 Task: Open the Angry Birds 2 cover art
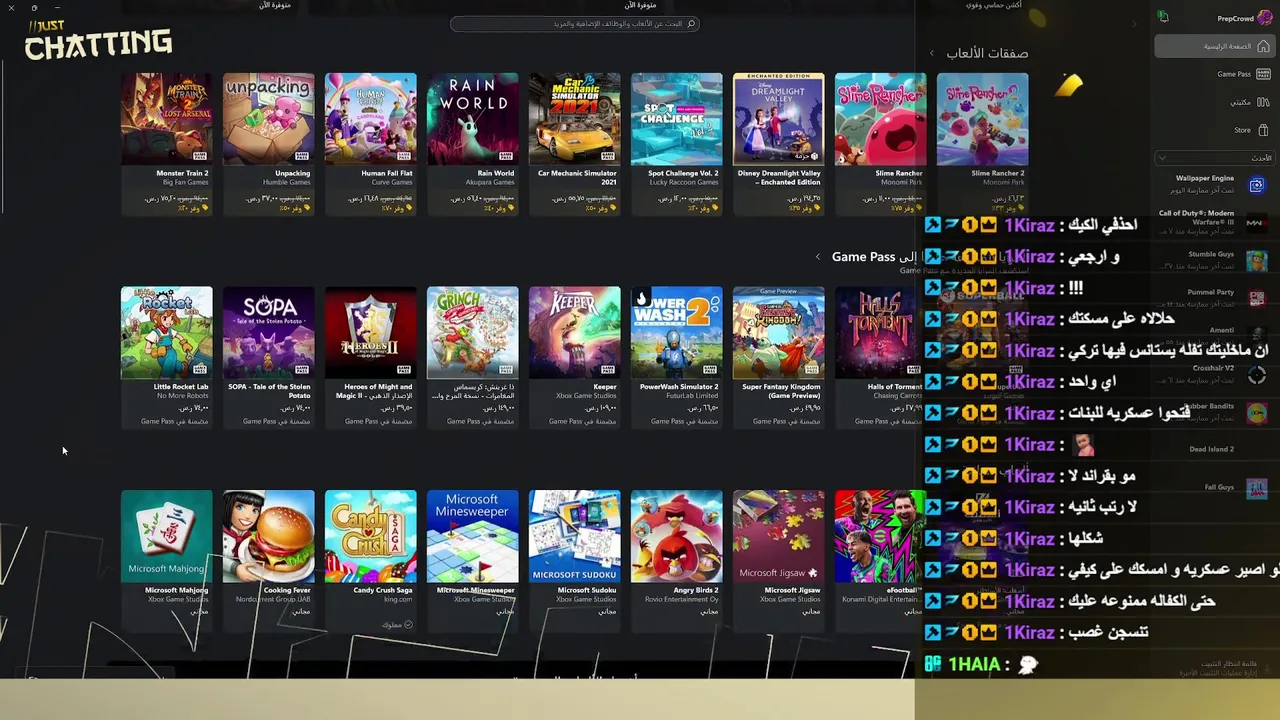coord(677,536)
